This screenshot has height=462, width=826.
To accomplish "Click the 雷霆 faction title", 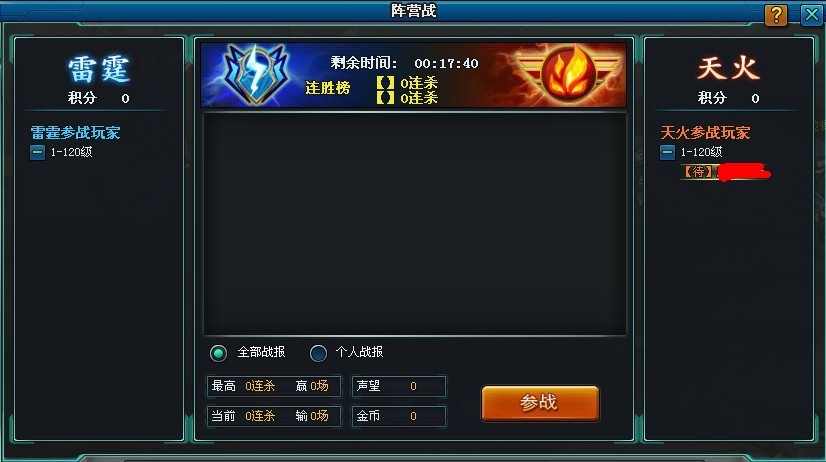I will pos(99,69).
